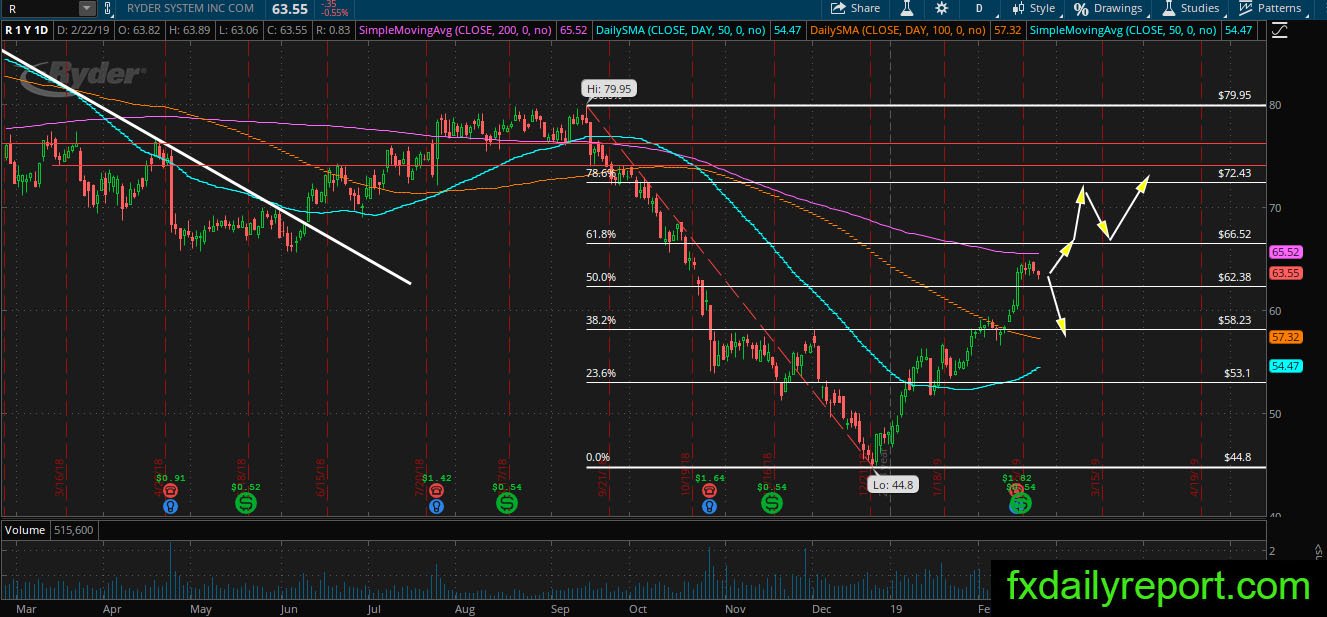
Task: Click the $1.64 earnings phone icon
Action: tap(708, 491)
